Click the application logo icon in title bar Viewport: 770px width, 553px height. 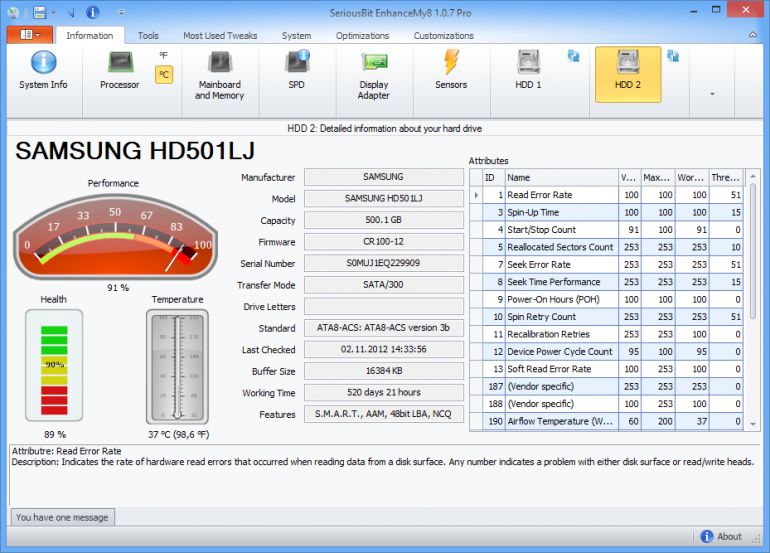[x=13, y=12]
